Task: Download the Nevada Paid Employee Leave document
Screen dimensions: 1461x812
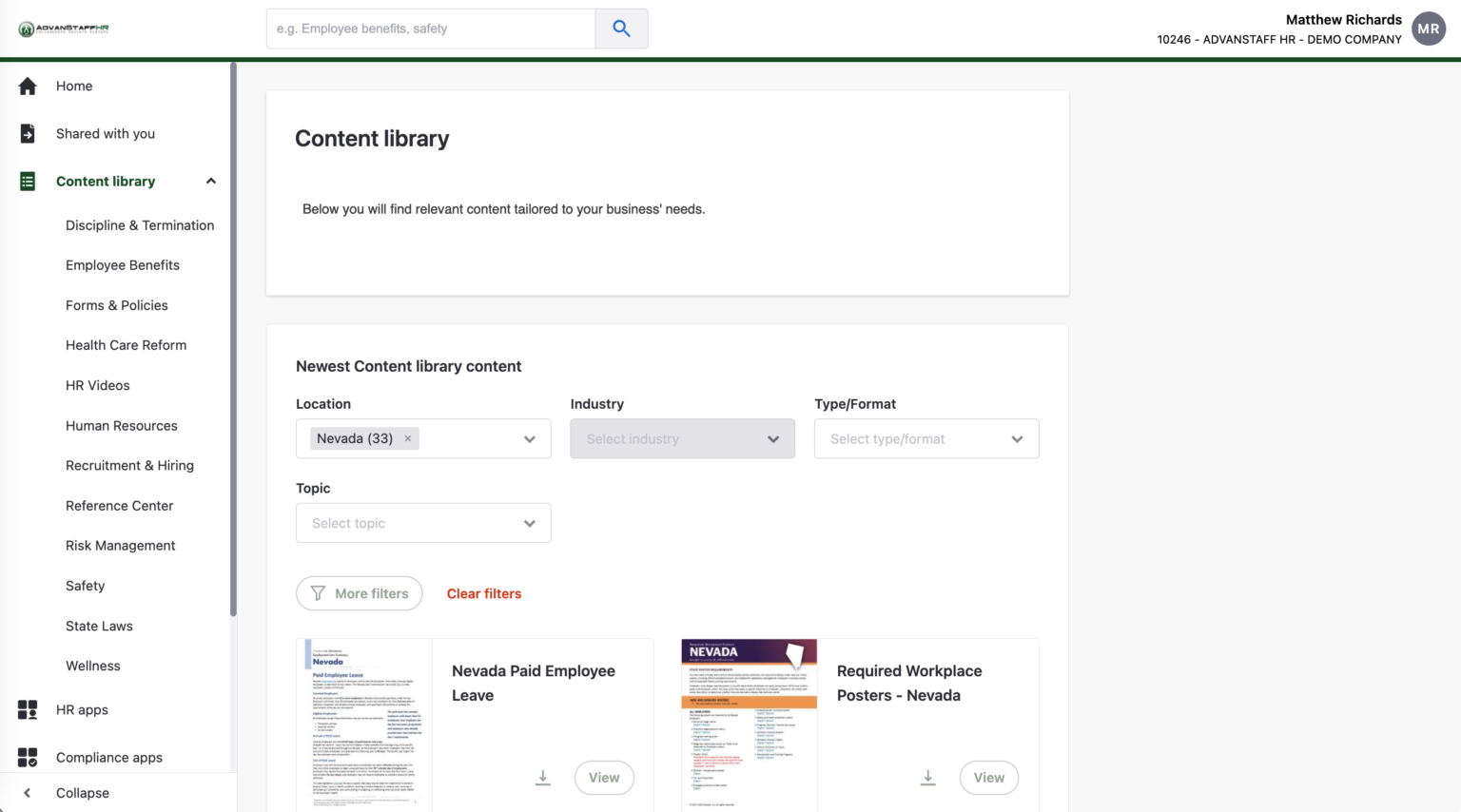Action: pos(542,777)
